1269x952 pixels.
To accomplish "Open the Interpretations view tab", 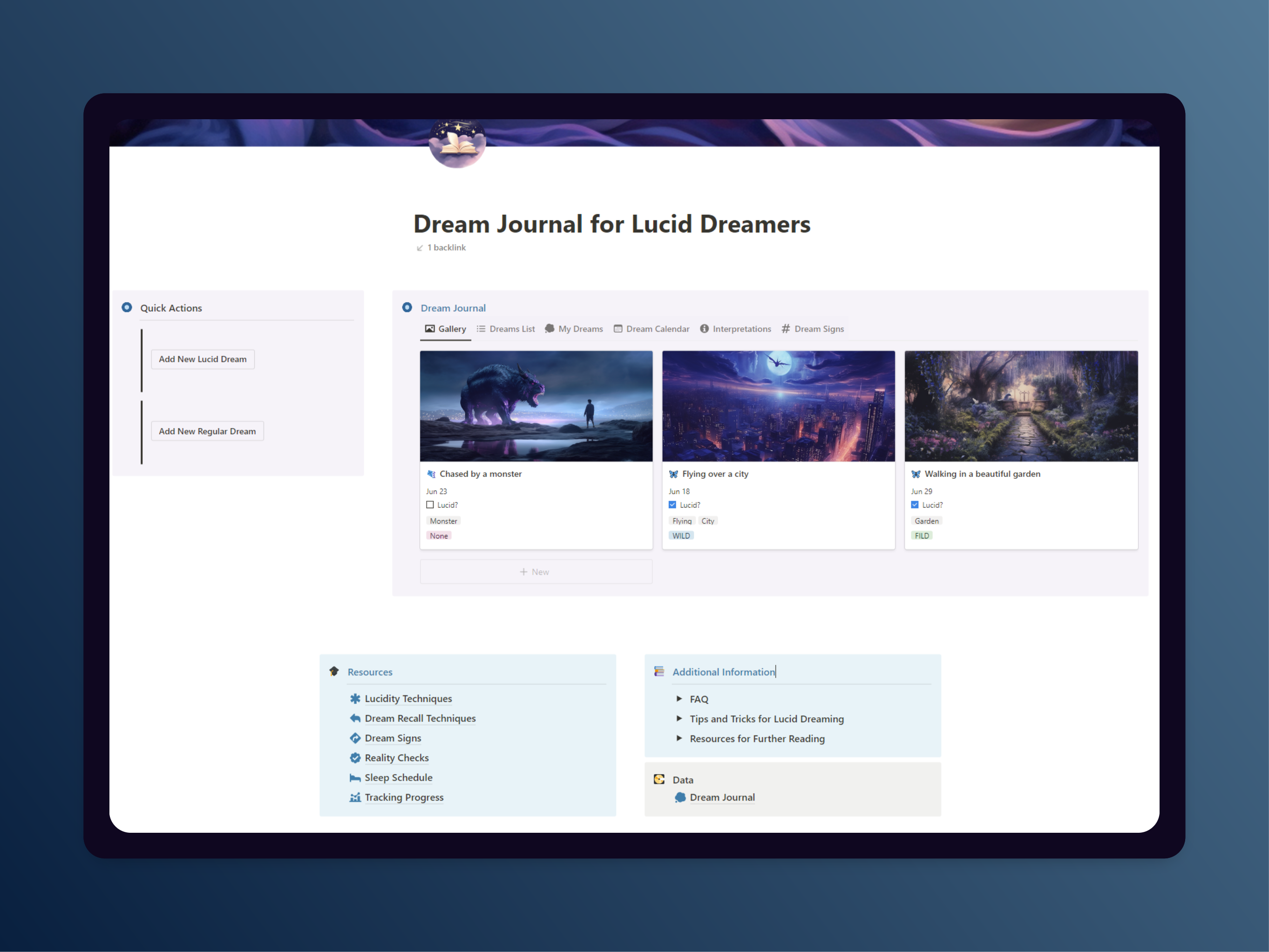I will [735, 329].
